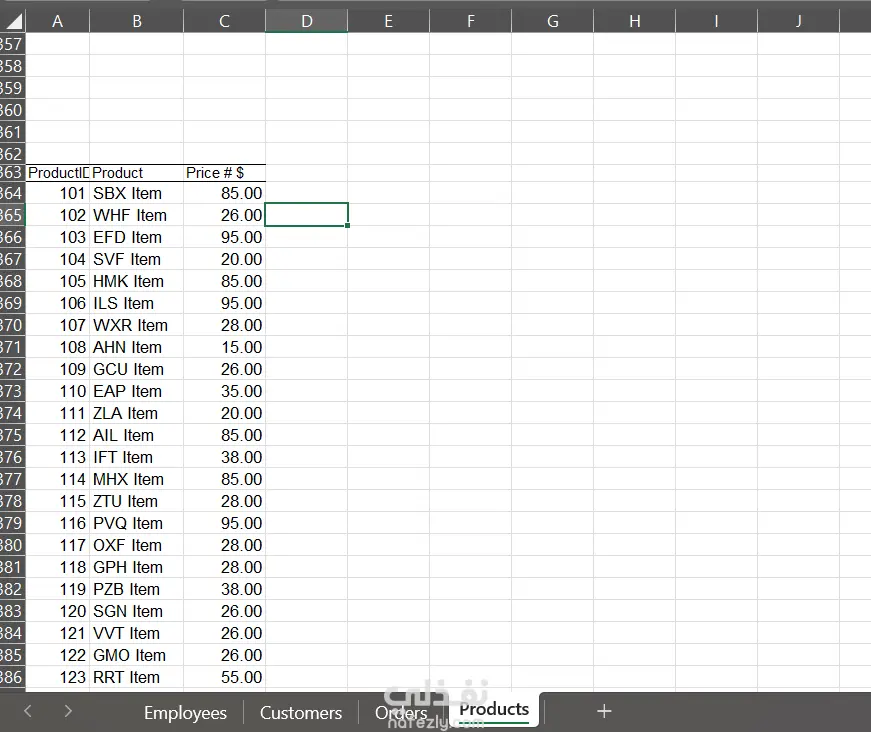
Task: Select the 'VVT Item' cell
Action: click(137, 633)
